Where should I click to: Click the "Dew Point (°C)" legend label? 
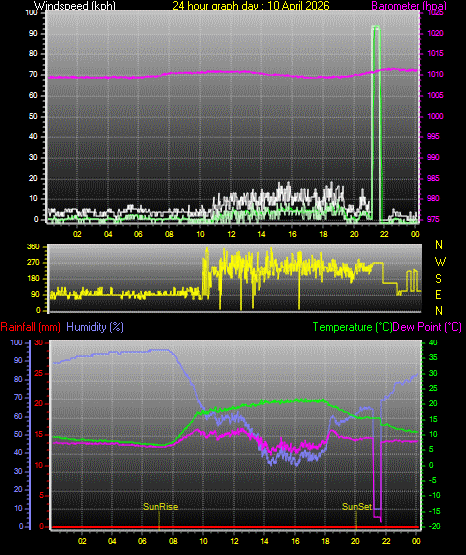pos(427,327)
